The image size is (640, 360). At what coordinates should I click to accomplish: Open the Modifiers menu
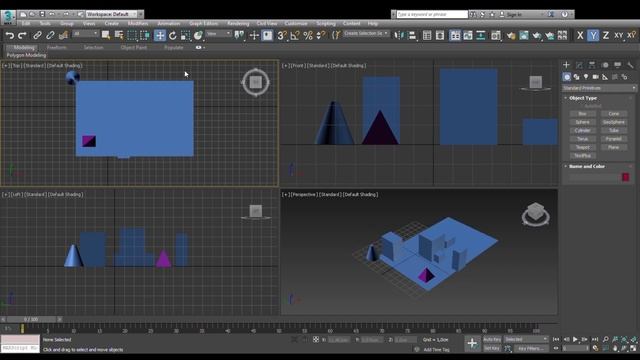point(138,24)
